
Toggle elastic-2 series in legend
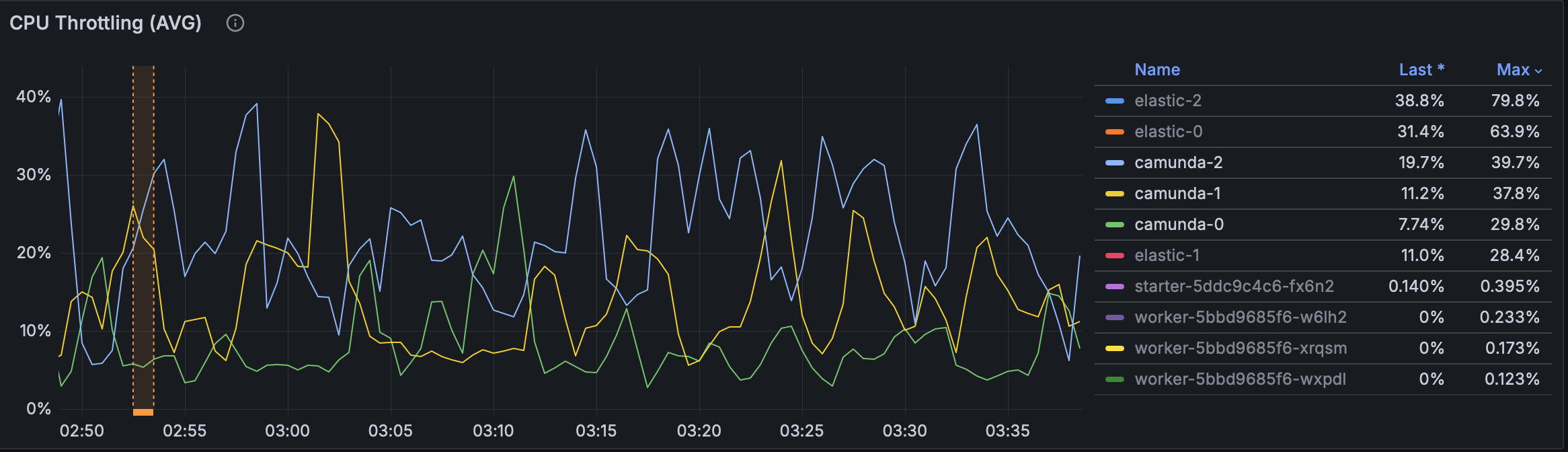[x=1167, y=101]
